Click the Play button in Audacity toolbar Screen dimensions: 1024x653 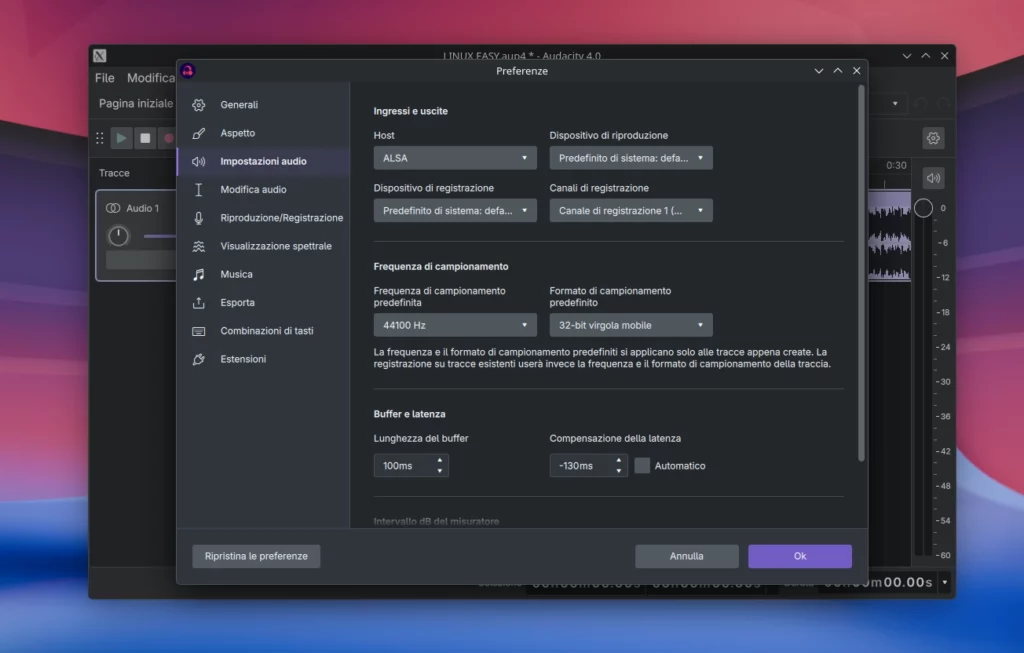[x=121, y=138]
